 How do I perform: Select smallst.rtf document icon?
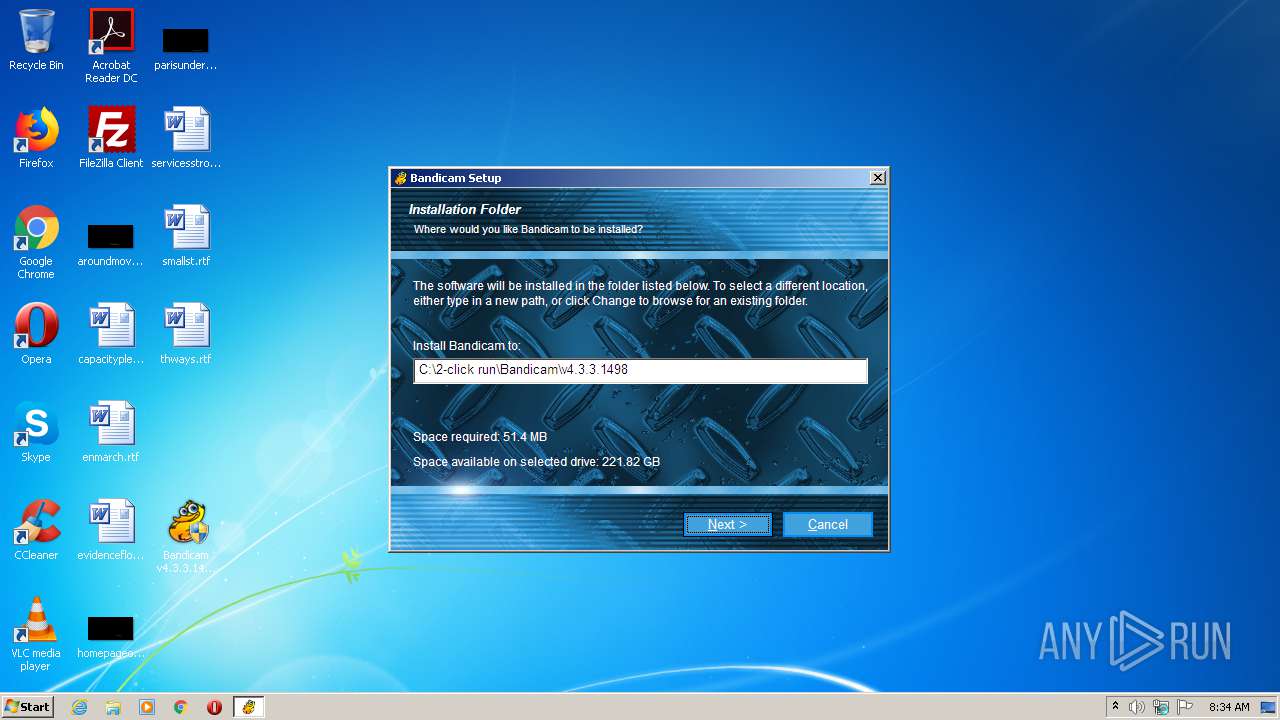pyautogui.click(x=186, y=236)
